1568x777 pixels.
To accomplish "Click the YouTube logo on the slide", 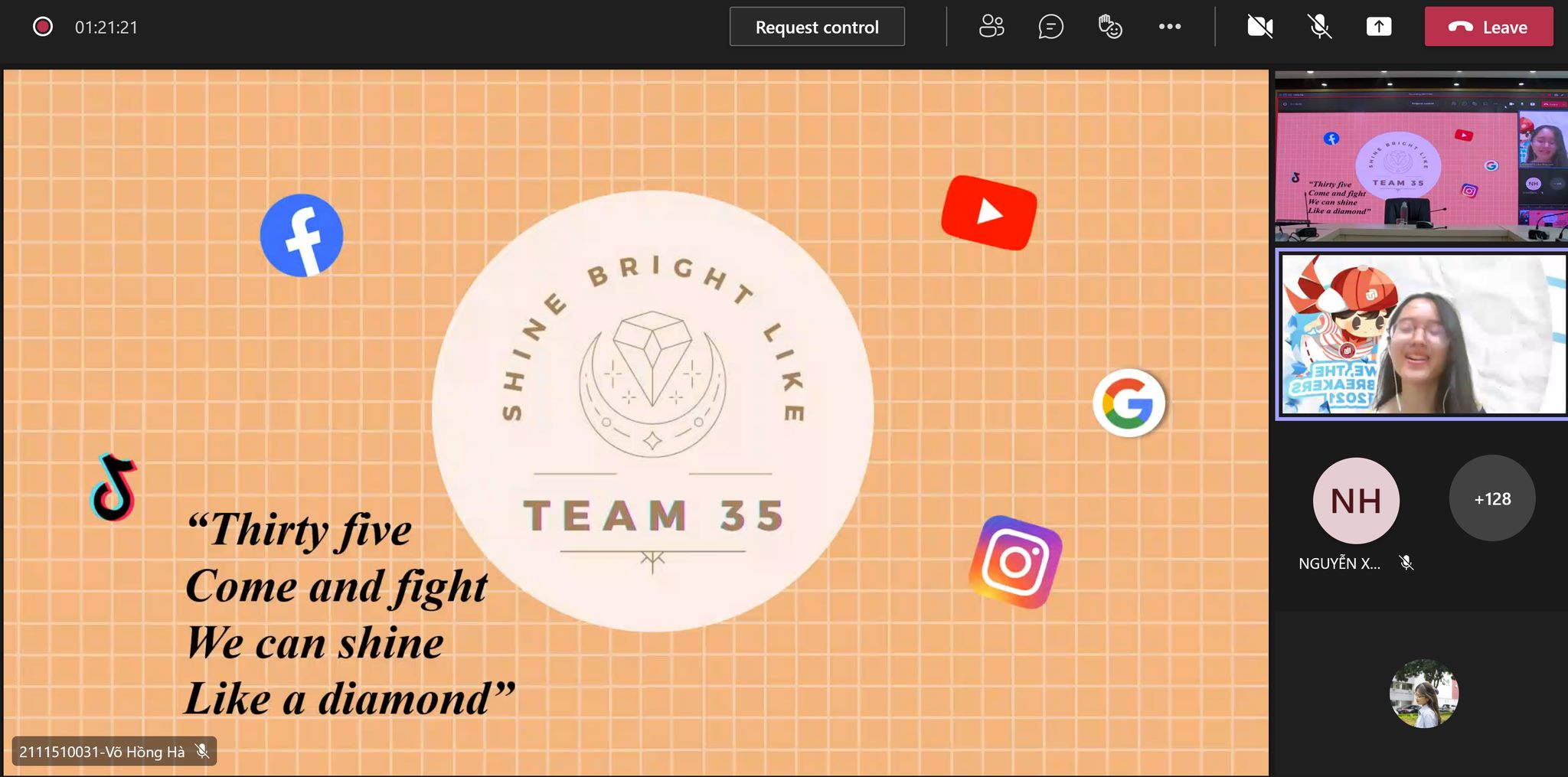I will click(989, 212).
